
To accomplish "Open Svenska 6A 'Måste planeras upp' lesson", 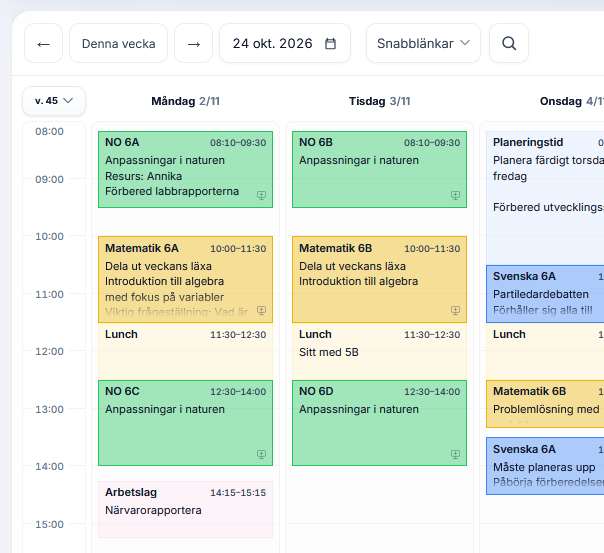I will click(545, 466).
